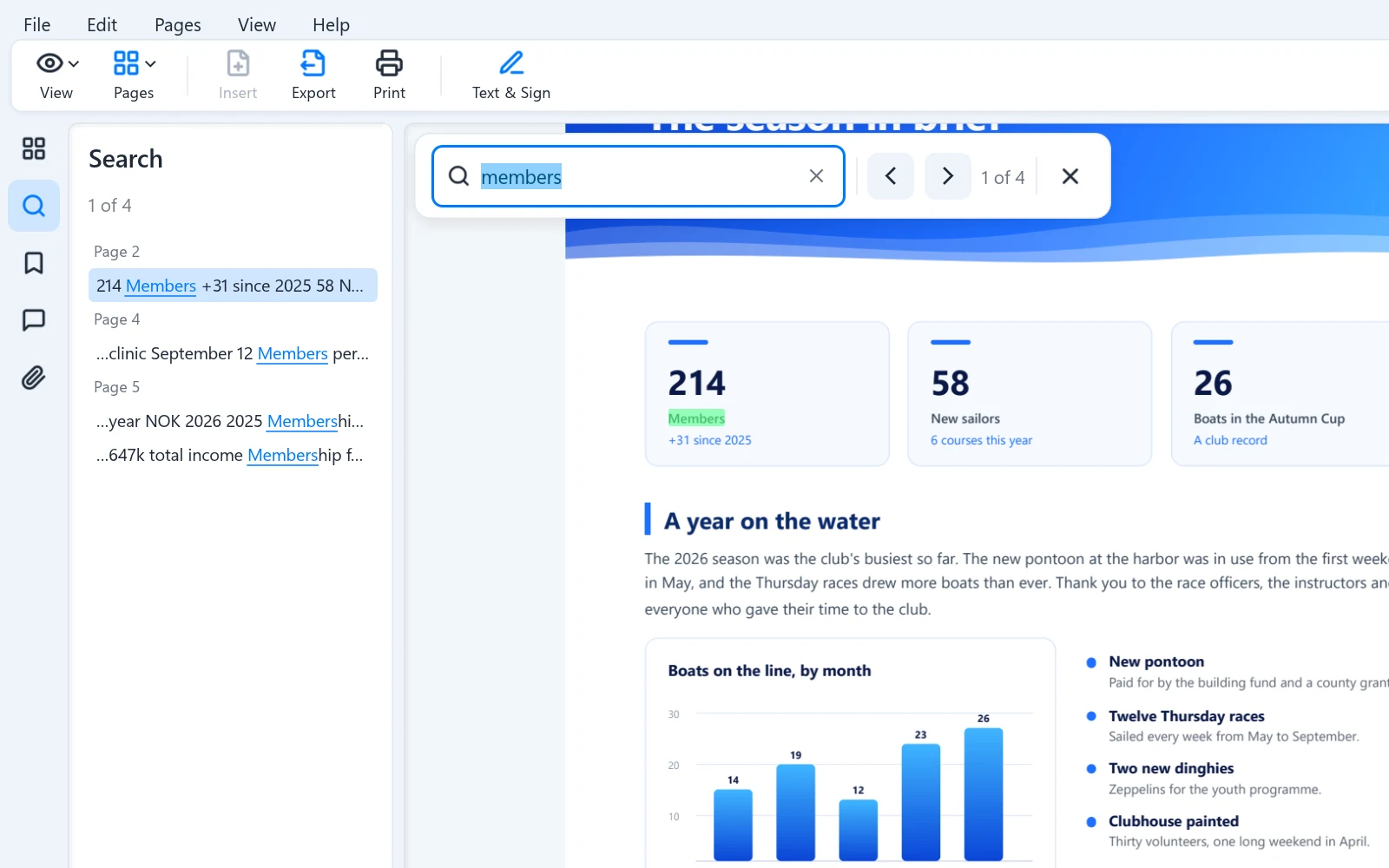Screen dimensions: 1389x868
Task: Open the View menu in the menu bar
Action: tap(257, 24)
